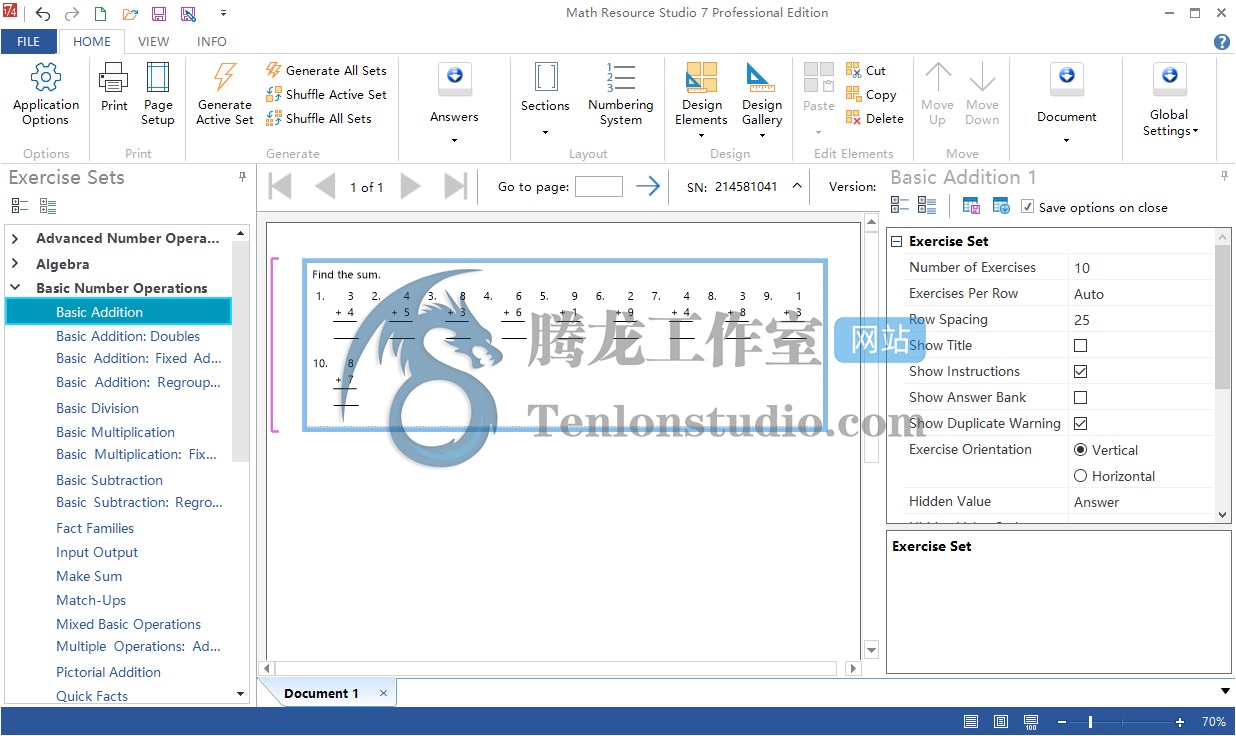Click Generate All Sets
This screenshot has width=1236, height=736.
pyautogui.click(x=327, y=70)
